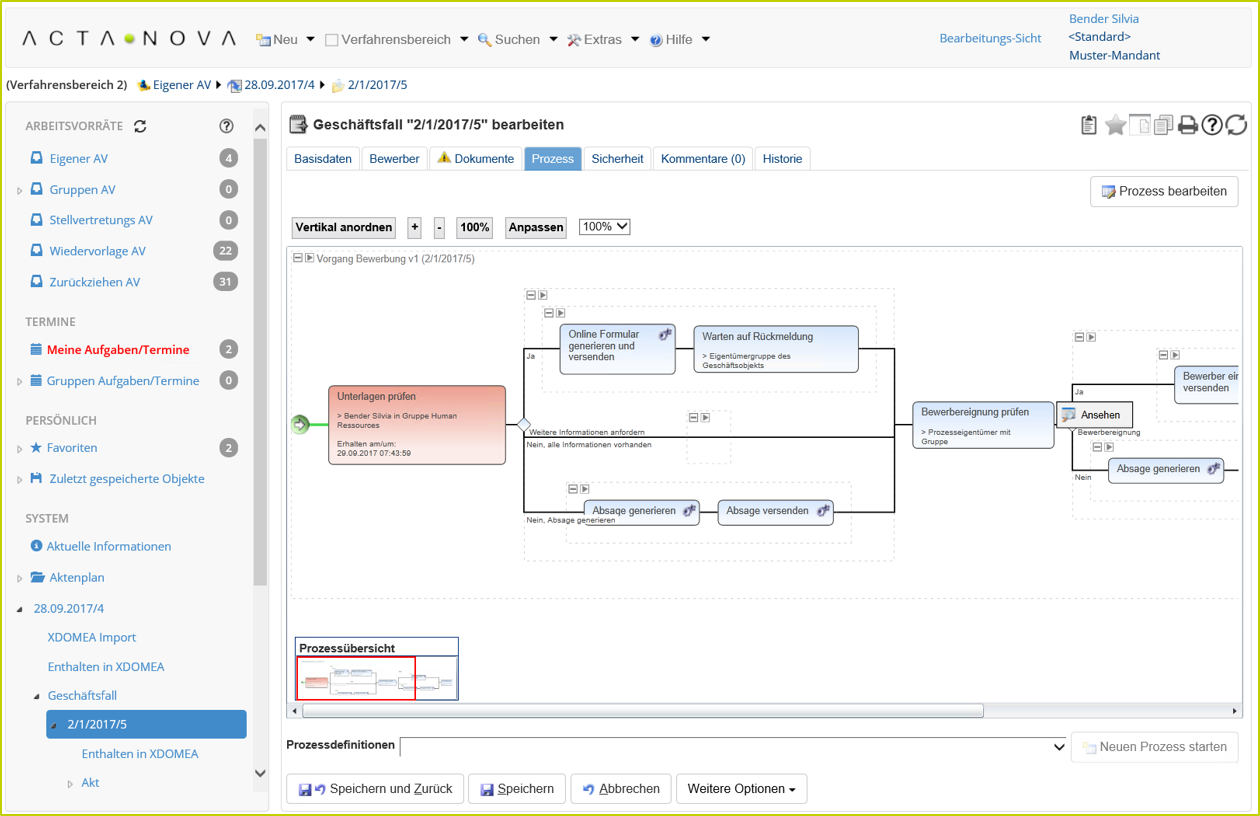Open the clipboard icon in the header
The width and height of the screenshot is (1260, 816).
[1088, 126]
